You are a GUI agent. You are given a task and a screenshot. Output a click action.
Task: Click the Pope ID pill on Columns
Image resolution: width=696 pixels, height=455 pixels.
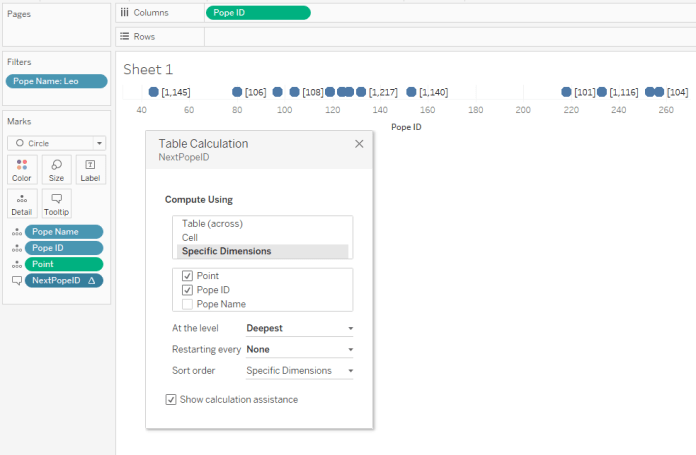point(258,13)
